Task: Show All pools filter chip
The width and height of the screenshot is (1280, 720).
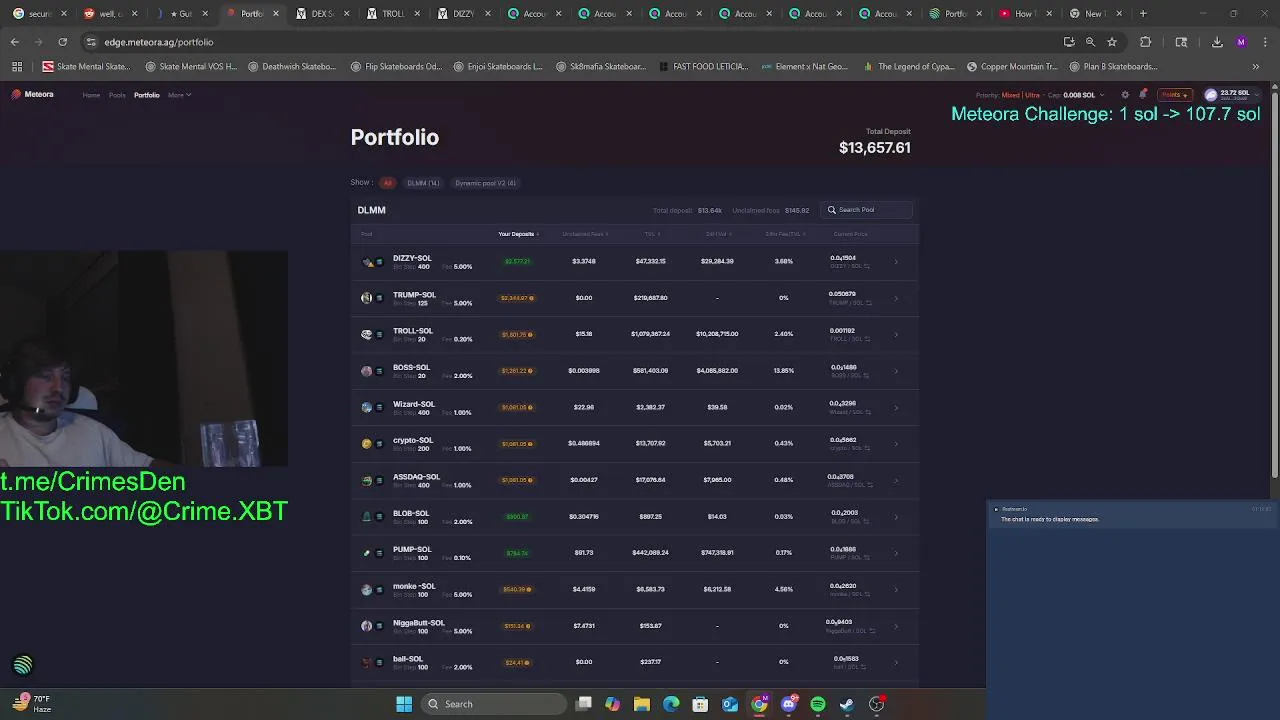Action: tap(387, 183)
